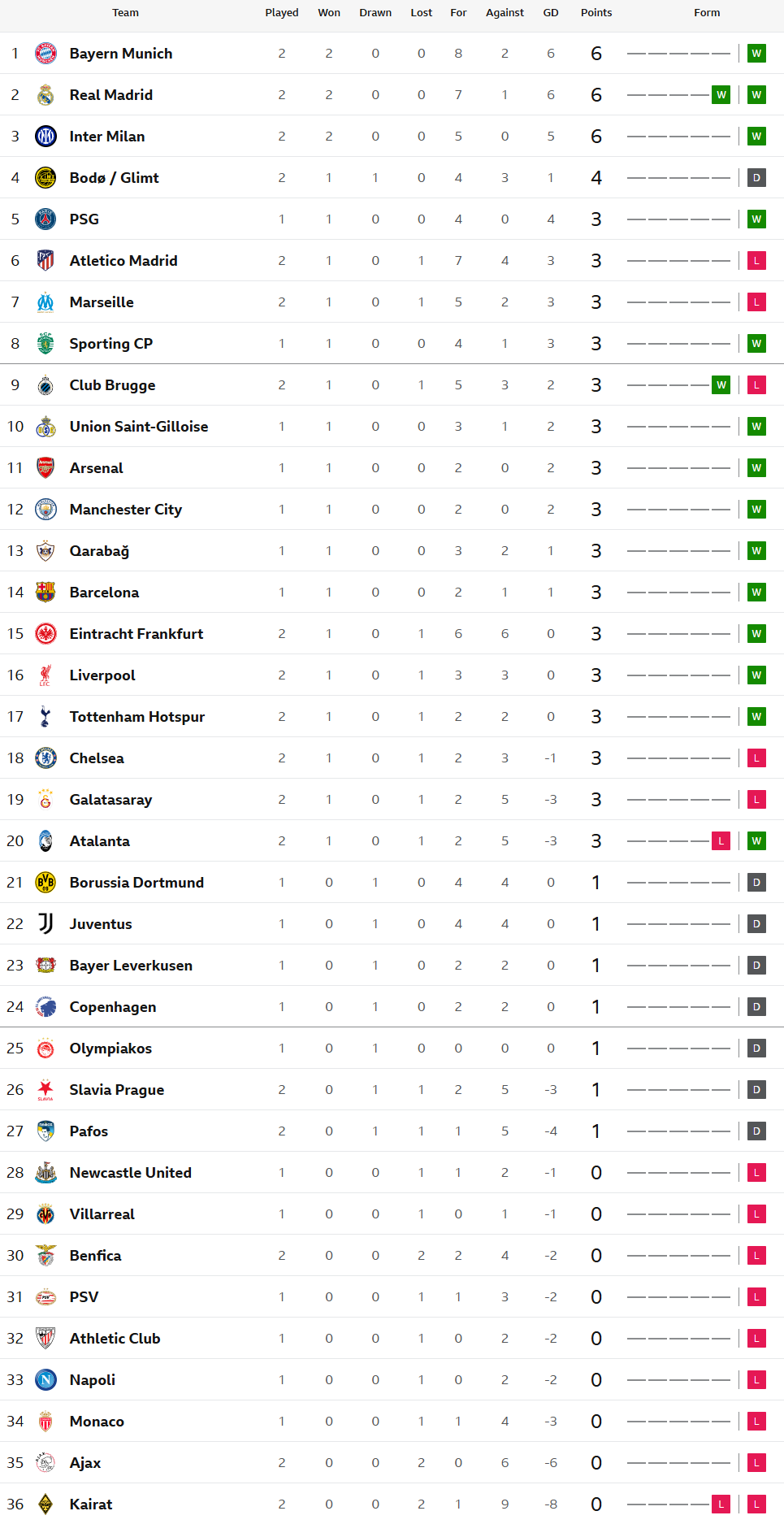
Task: Click Kairat's latest red L form badge
Action: 756,1504
